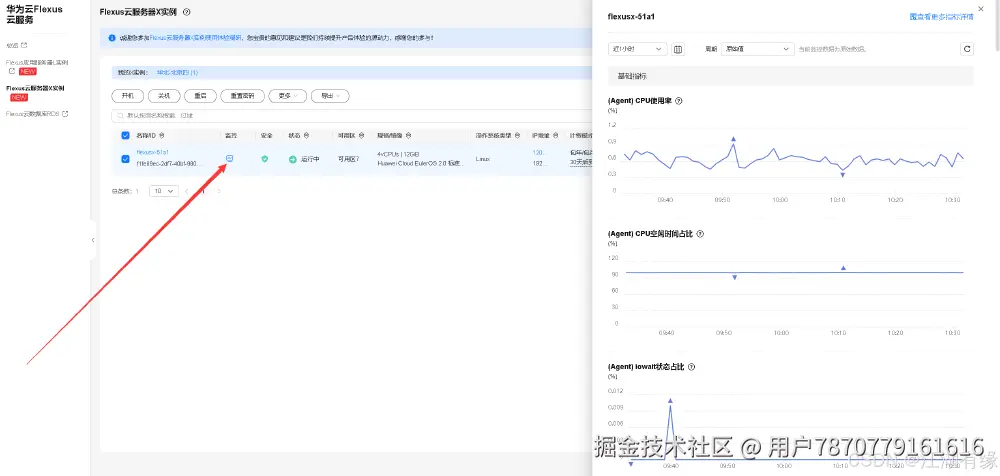Click the monitoring panel vertical scrollbar

point(996,26)
